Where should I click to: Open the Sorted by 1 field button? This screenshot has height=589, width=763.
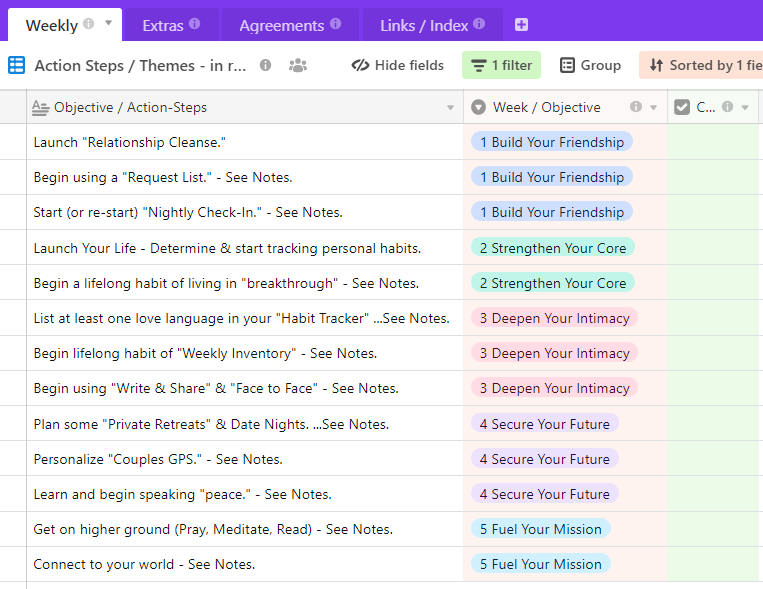click(x=701, y=65)
